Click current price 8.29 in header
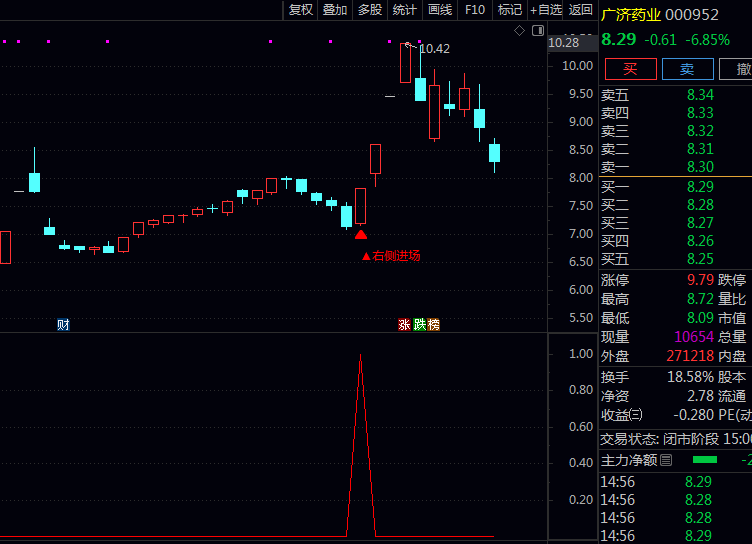Viewport: 752px width, 544px height. click(x=619, y=39)
